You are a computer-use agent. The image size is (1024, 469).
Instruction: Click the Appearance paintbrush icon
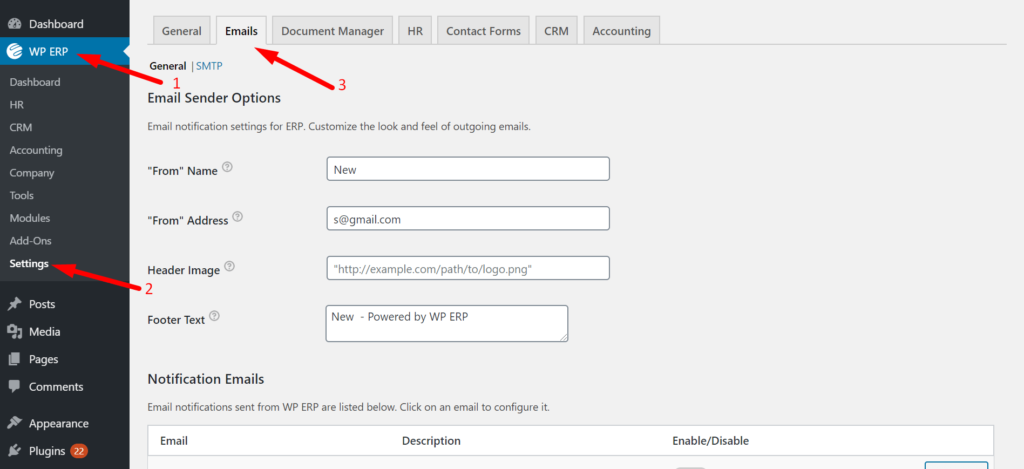point(15,423)
